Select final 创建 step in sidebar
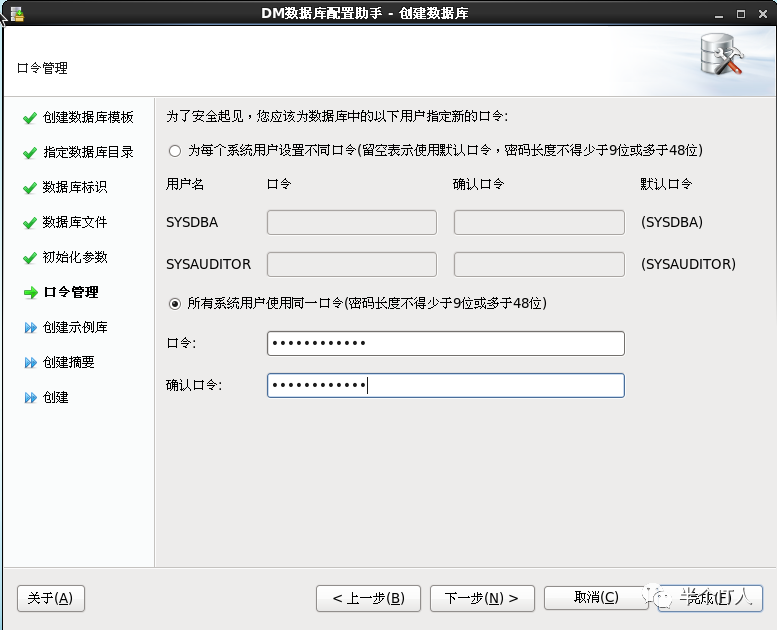The height and width of the screenshot is (630, 777). click(x=56, y=398)
